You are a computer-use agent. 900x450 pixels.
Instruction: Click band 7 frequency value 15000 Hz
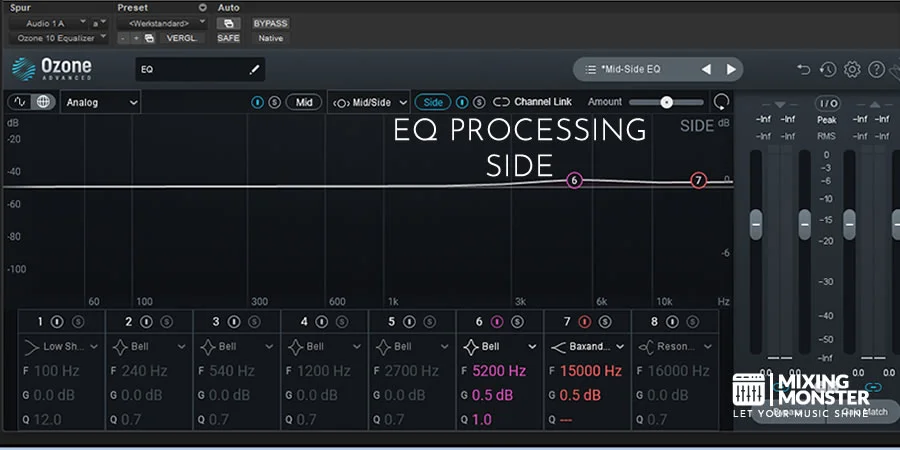(591, 371)
